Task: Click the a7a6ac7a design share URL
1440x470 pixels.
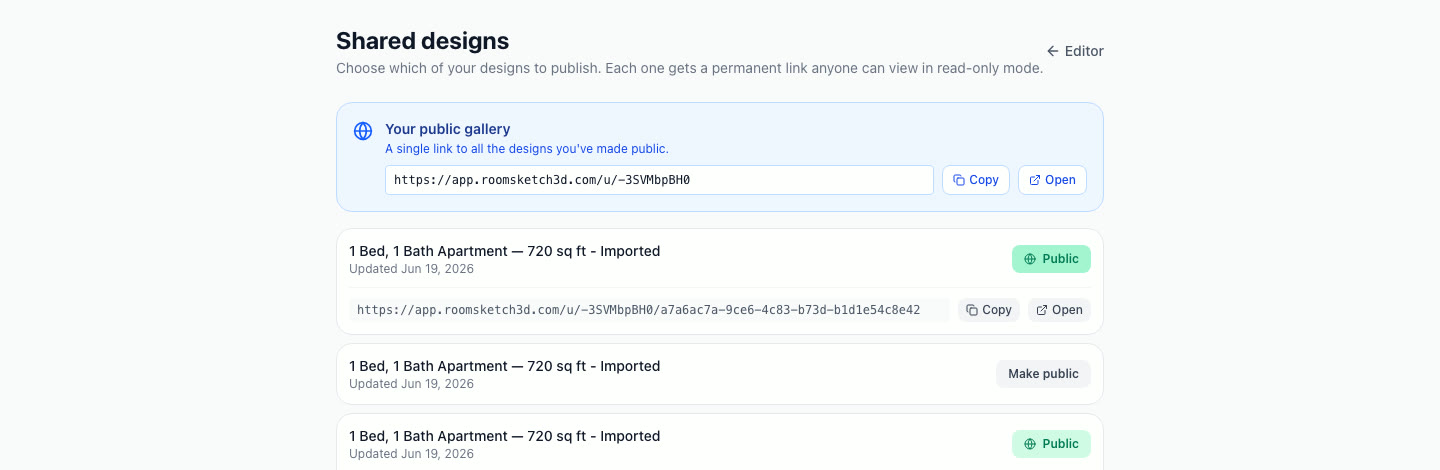Action: [x=649, y=310]
